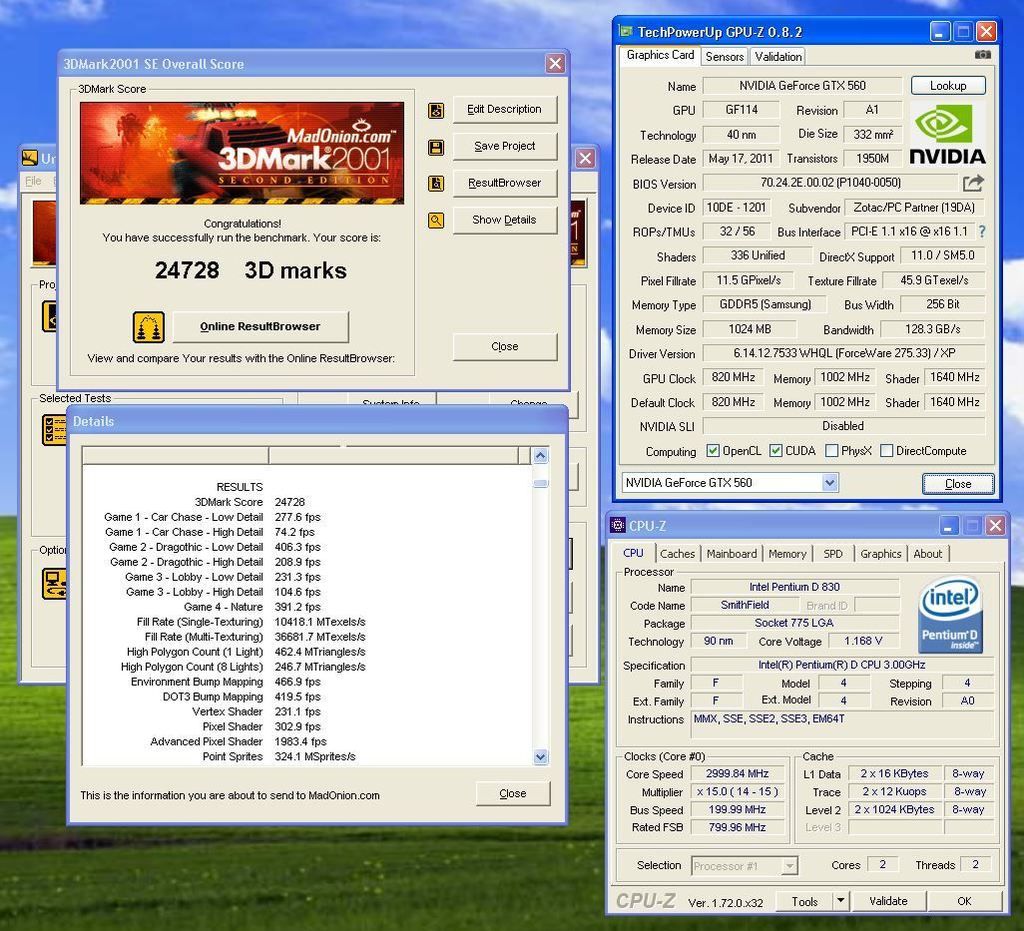Click GPU-Z screenshot camera icon

(x=982, y=55)
